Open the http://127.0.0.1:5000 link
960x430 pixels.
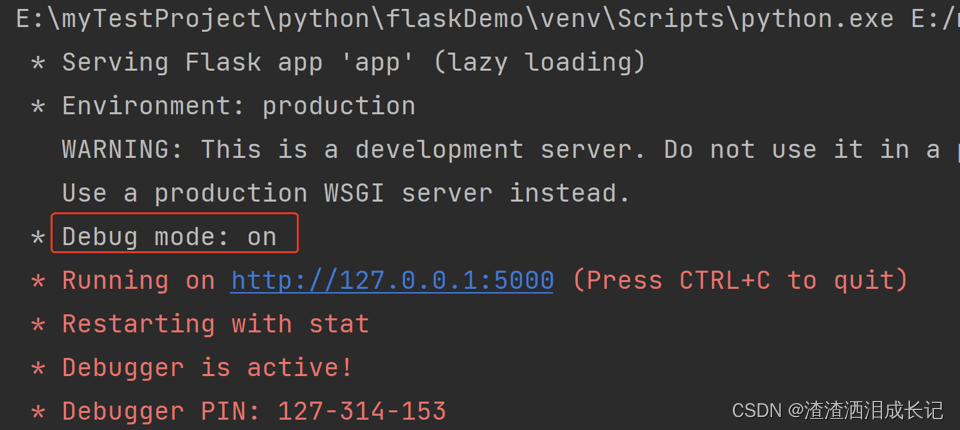[392, 281]
